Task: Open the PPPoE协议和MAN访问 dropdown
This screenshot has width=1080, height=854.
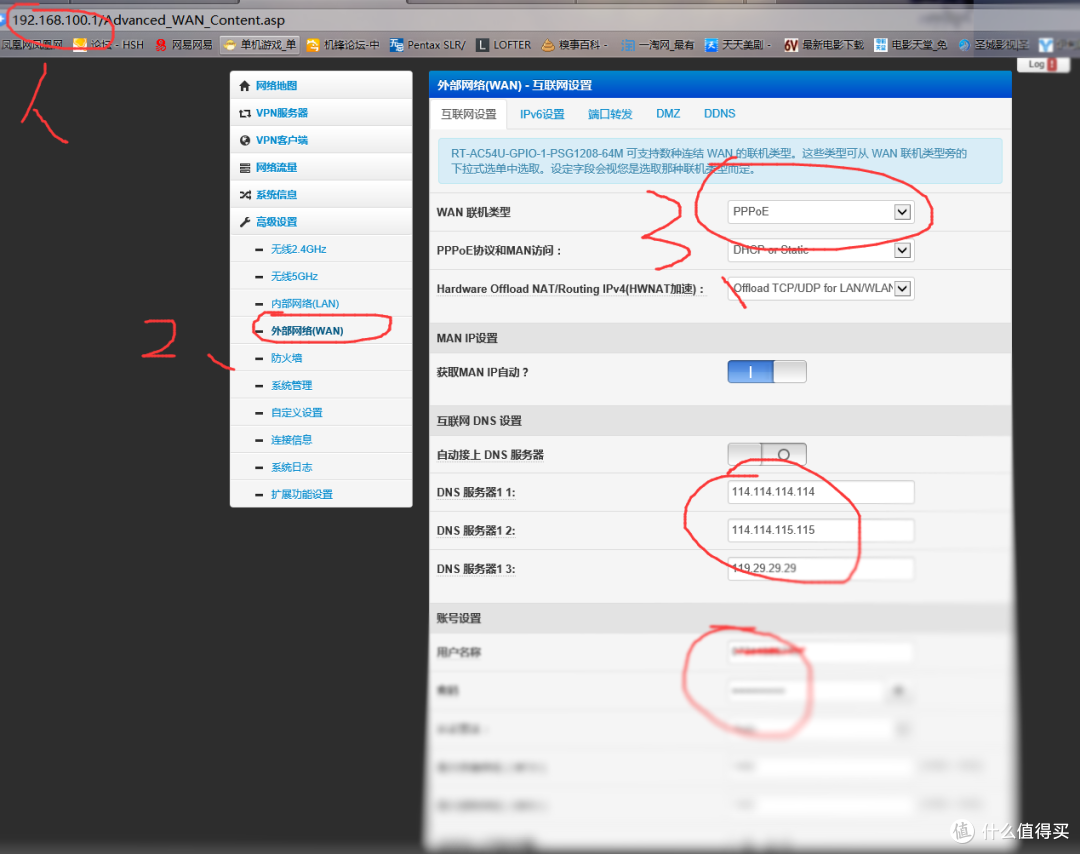Action: tap(820, 250)
